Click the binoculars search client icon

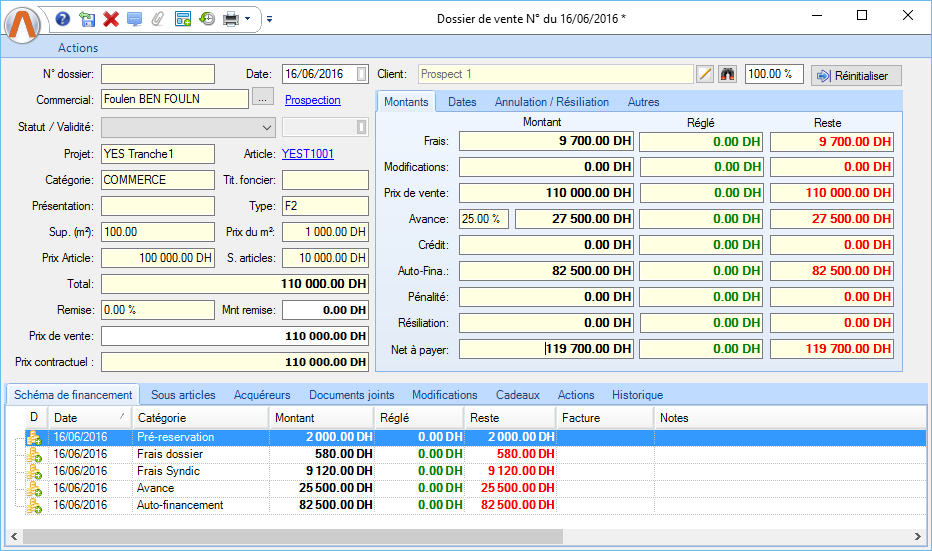click(728, 74)
